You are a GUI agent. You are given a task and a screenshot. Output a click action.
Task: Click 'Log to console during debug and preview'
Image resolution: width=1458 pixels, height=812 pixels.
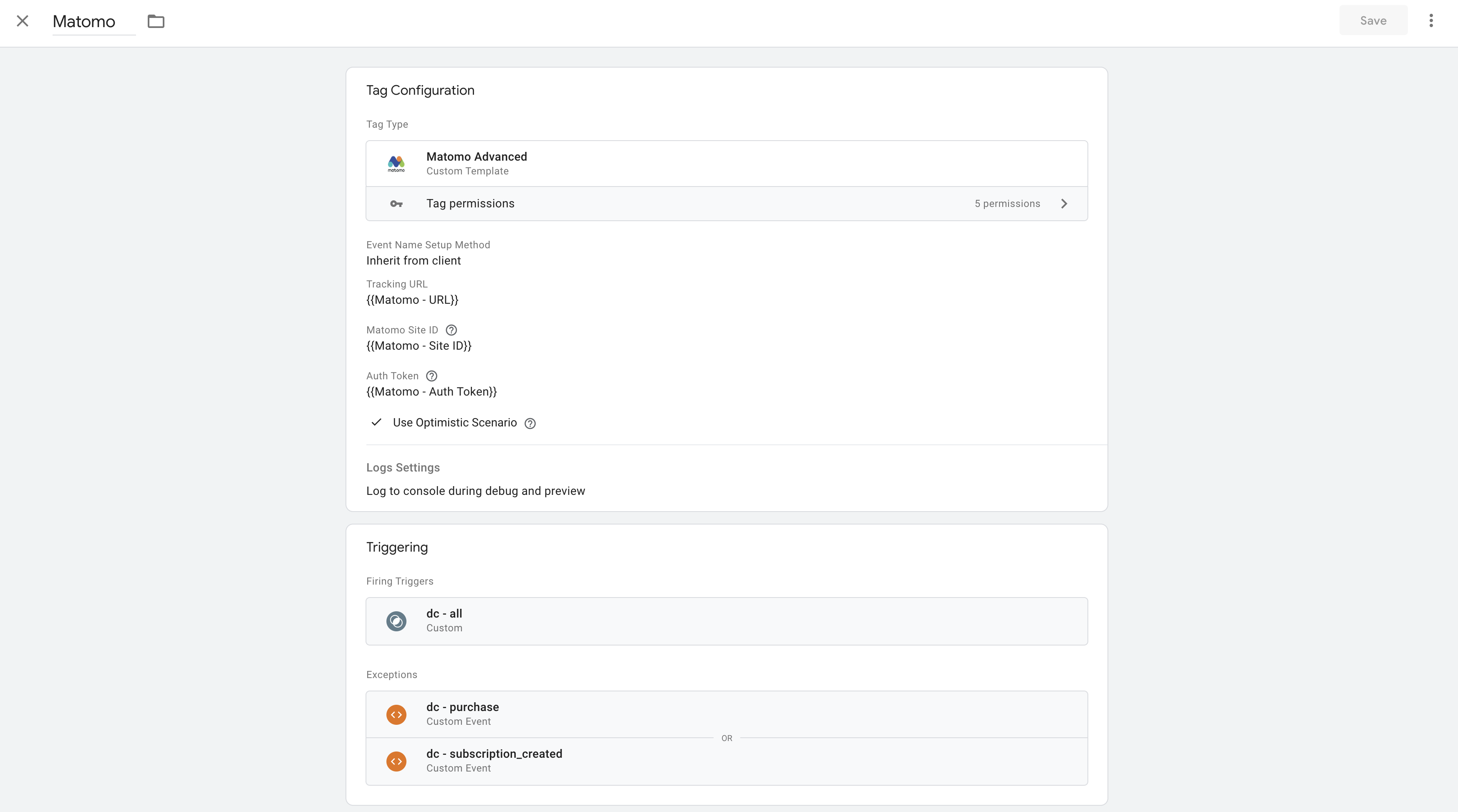coord(475,491)
